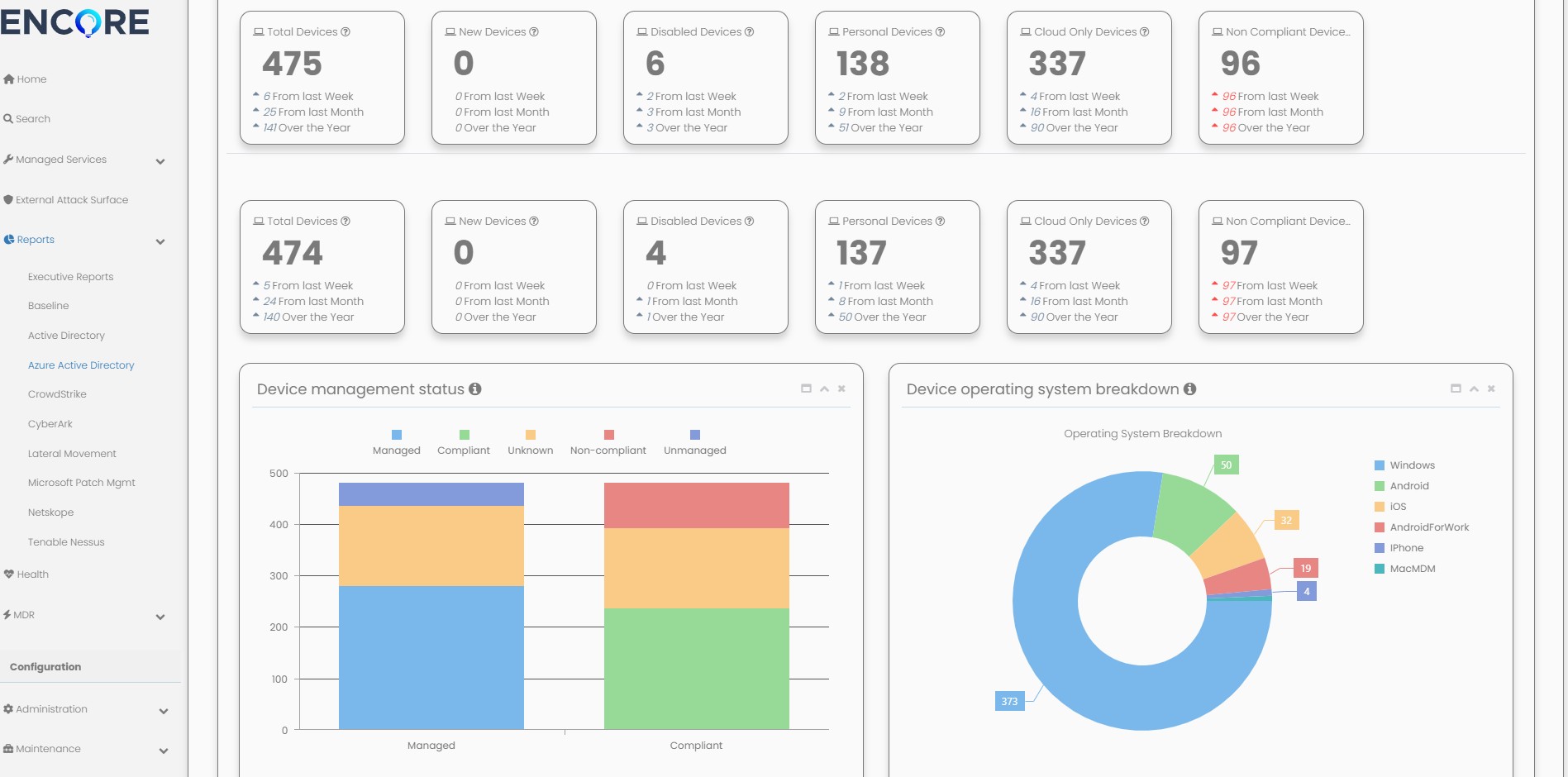
Task: Click info icon beside Device operating system breakdown
Action: pos(1189,388)
